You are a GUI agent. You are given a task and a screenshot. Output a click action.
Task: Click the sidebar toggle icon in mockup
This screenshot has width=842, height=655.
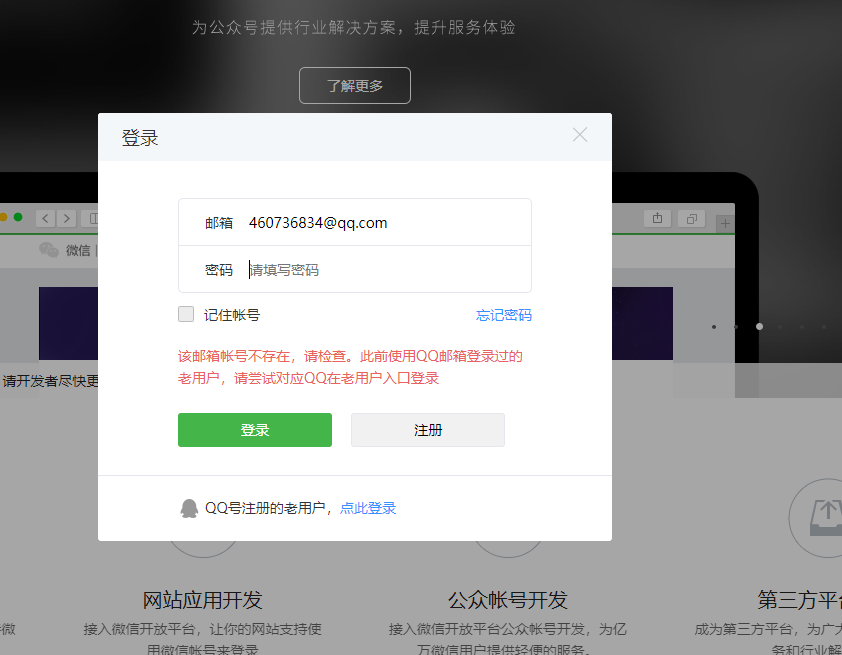(x=93, y=218)
